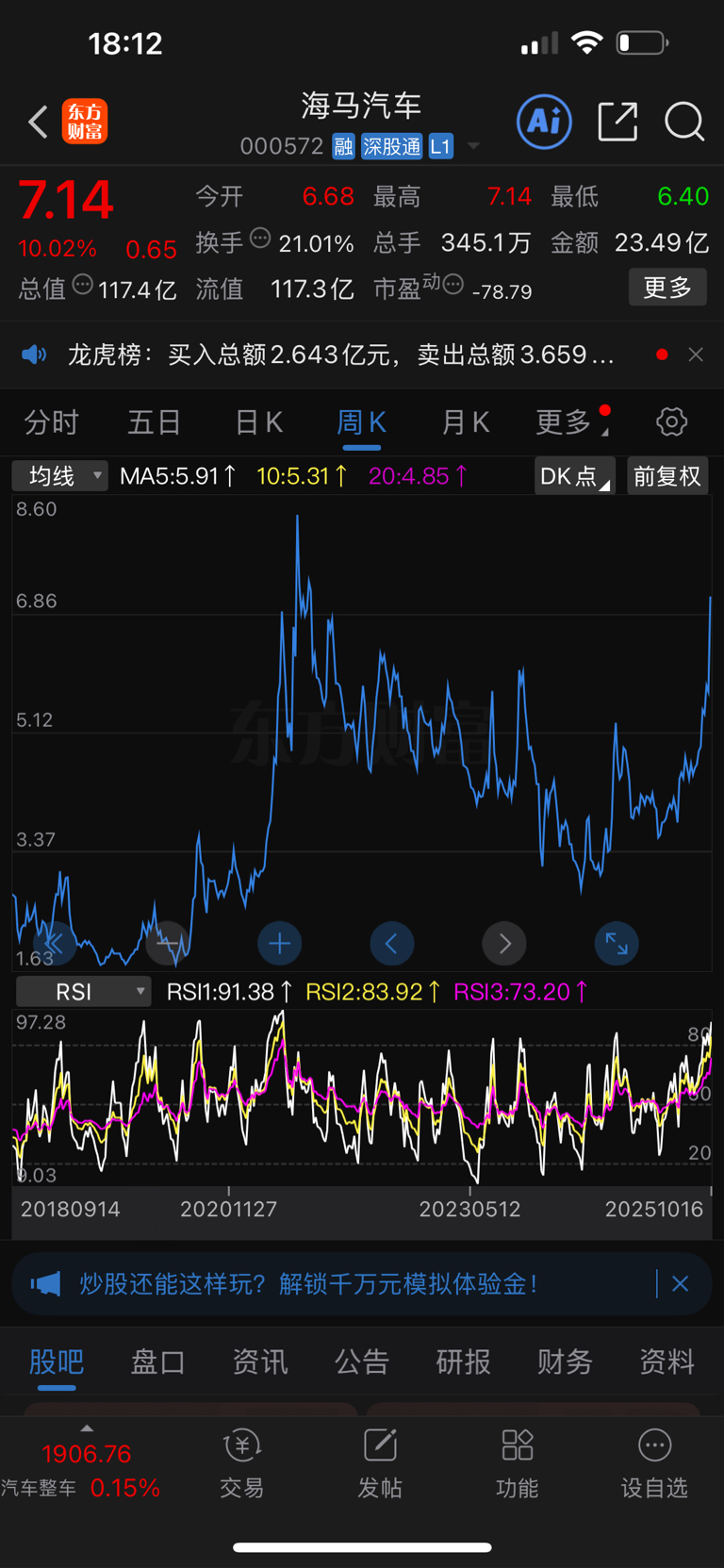This screenshot has width=724, height=1568.
Task: Tap the magenta RSI3:73.20 value
Action: pos(521,992)
